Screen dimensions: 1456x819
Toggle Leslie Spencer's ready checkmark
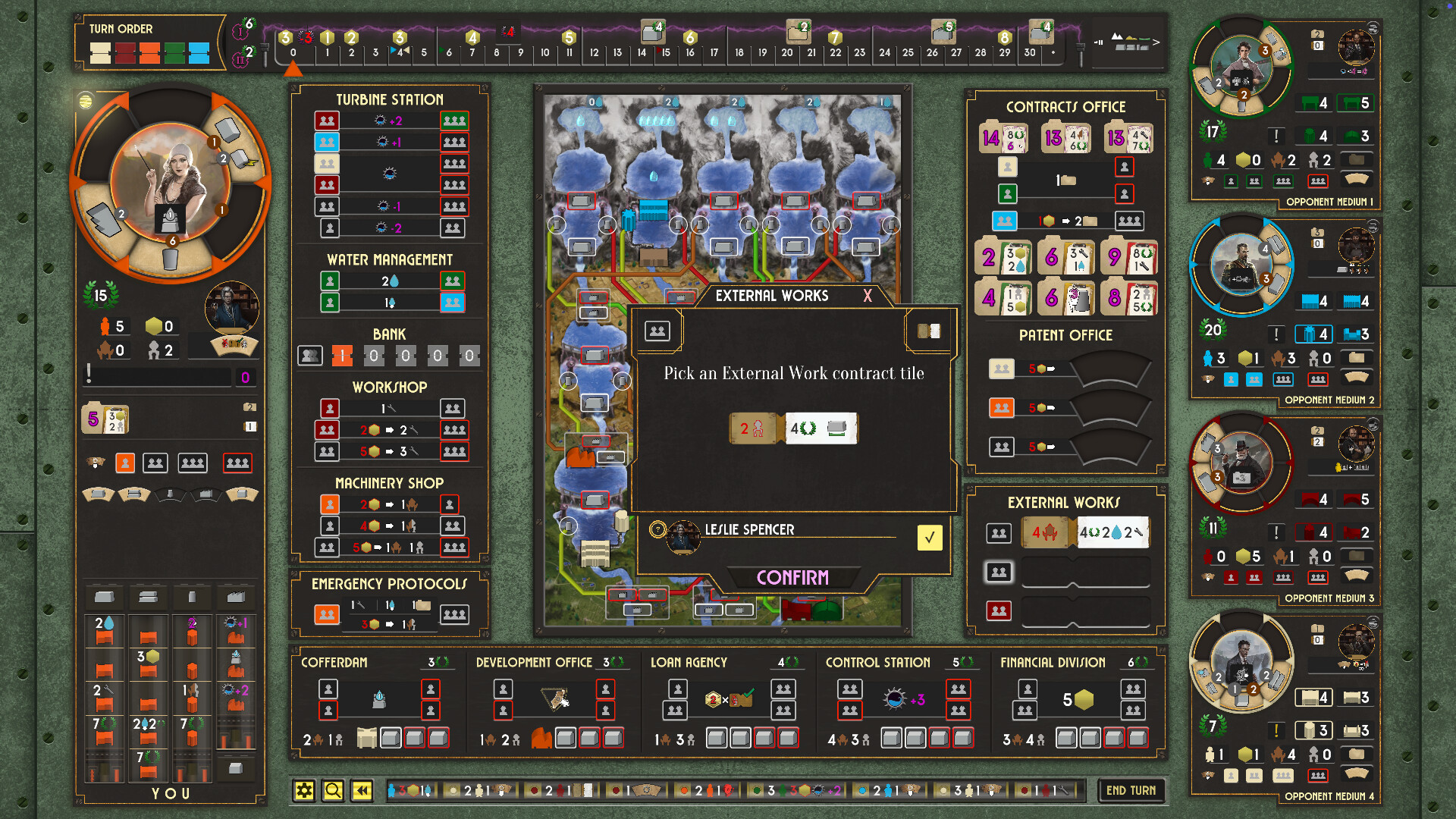tap(930, 538)
